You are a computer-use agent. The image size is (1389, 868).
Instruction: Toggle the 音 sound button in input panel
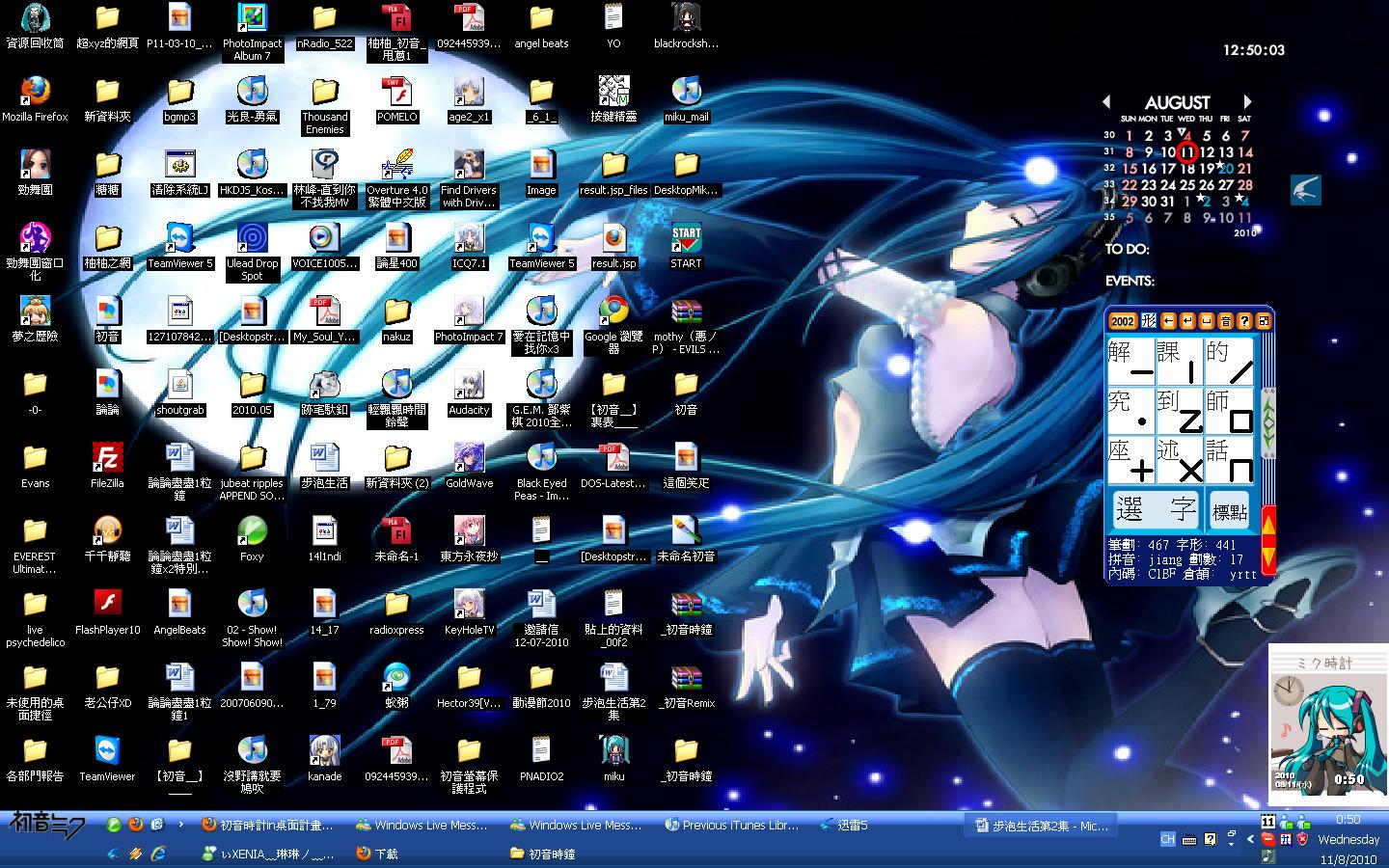(1225, 321)
